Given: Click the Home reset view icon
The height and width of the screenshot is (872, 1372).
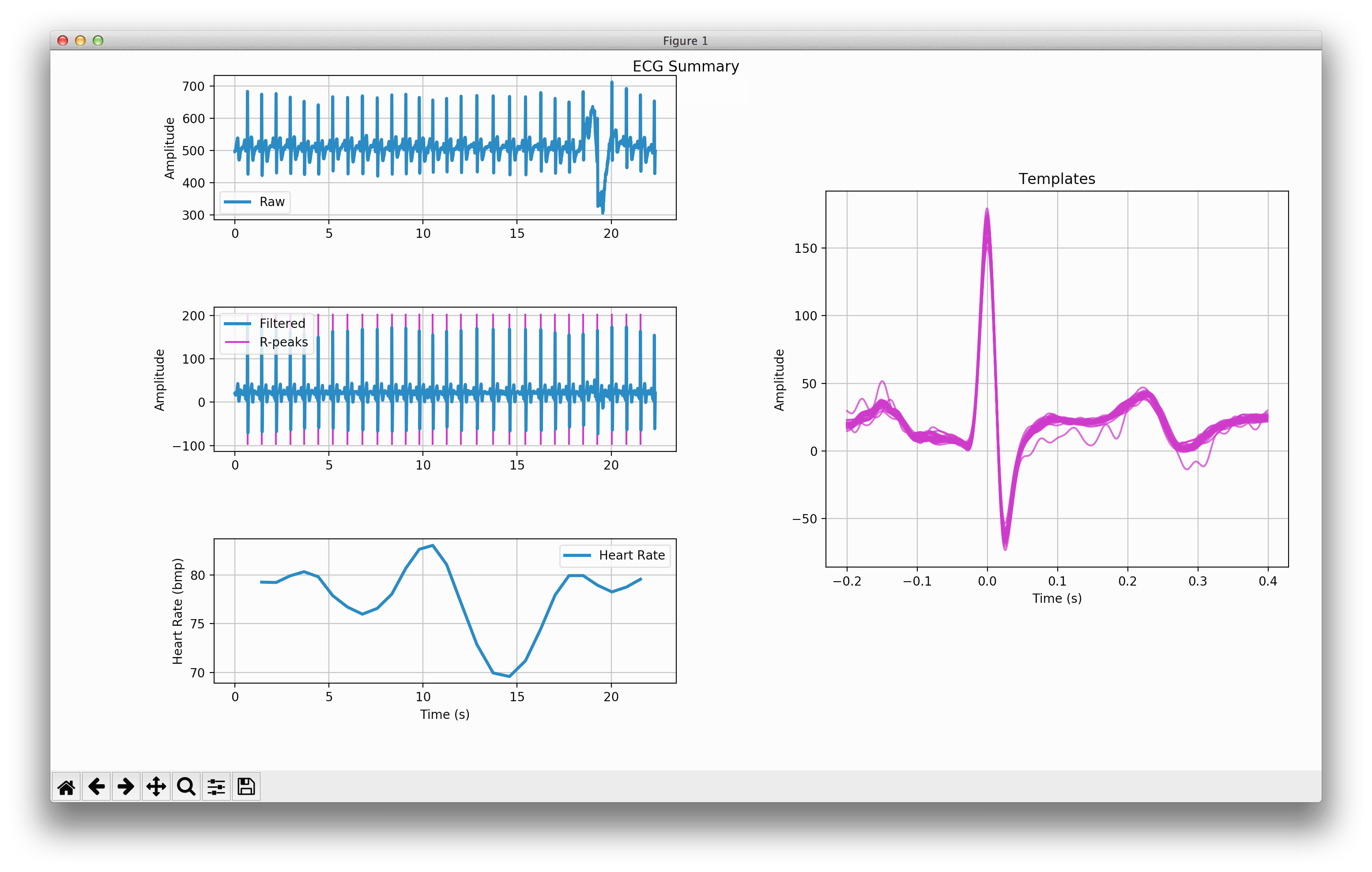Looking at the screenshot, I should 66,786.
